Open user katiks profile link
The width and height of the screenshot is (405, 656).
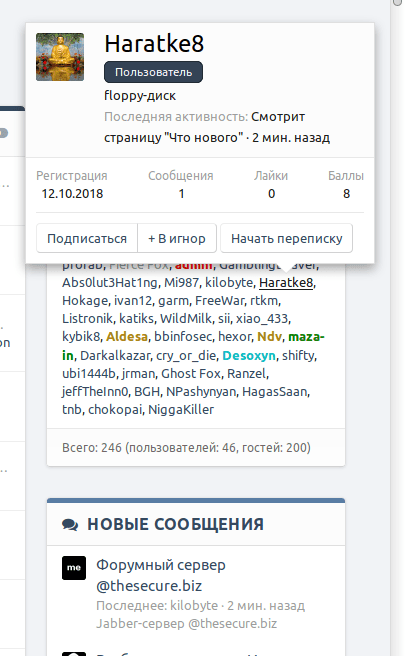pos(136,319)
